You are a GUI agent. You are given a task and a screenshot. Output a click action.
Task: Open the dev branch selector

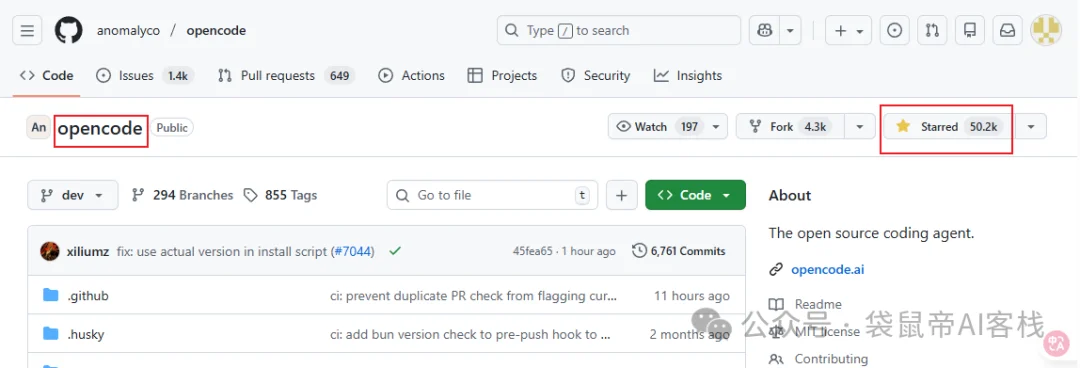[x=72, y=195]
